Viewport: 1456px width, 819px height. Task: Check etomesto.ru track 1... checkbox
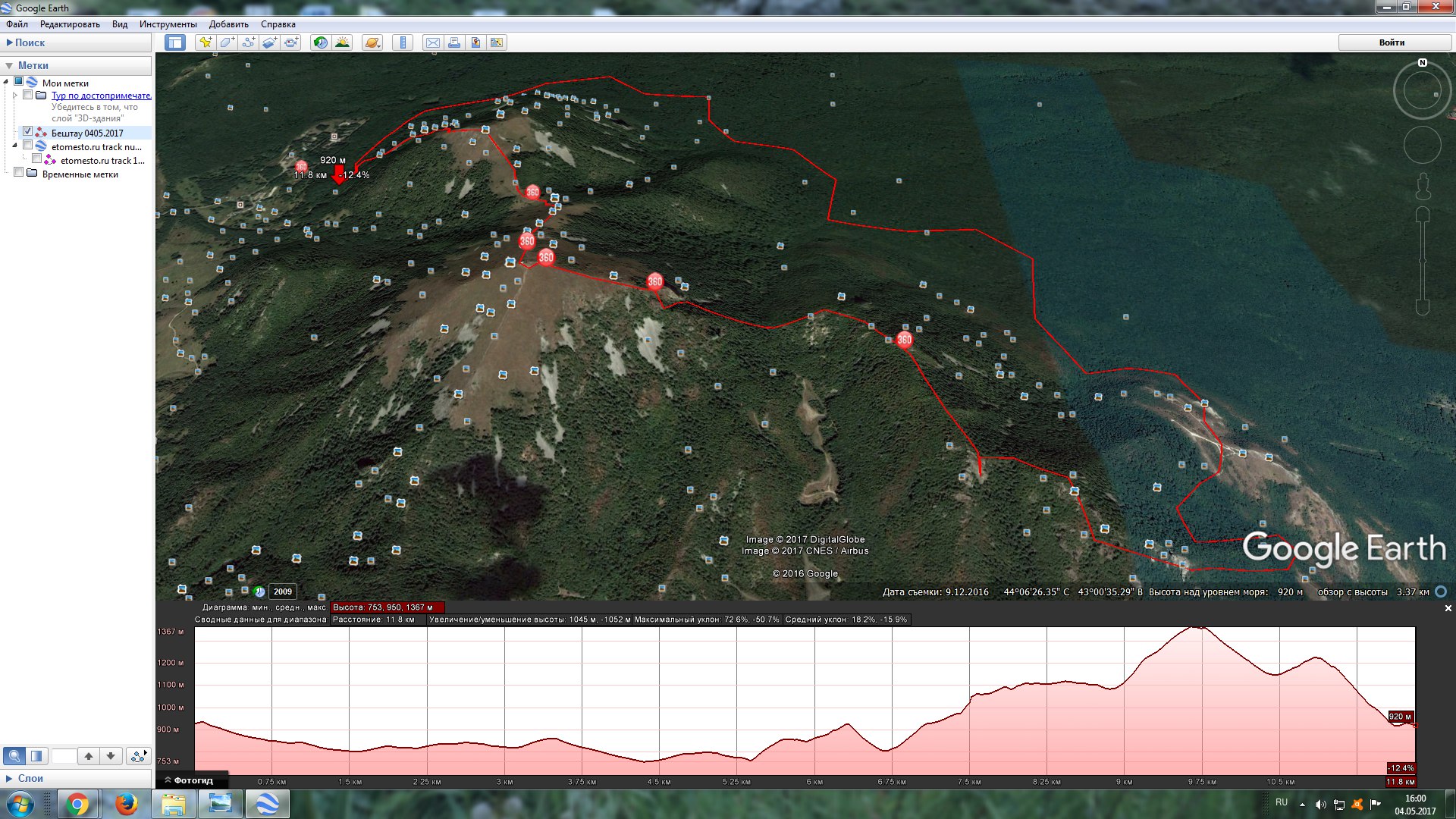point(37,159)
